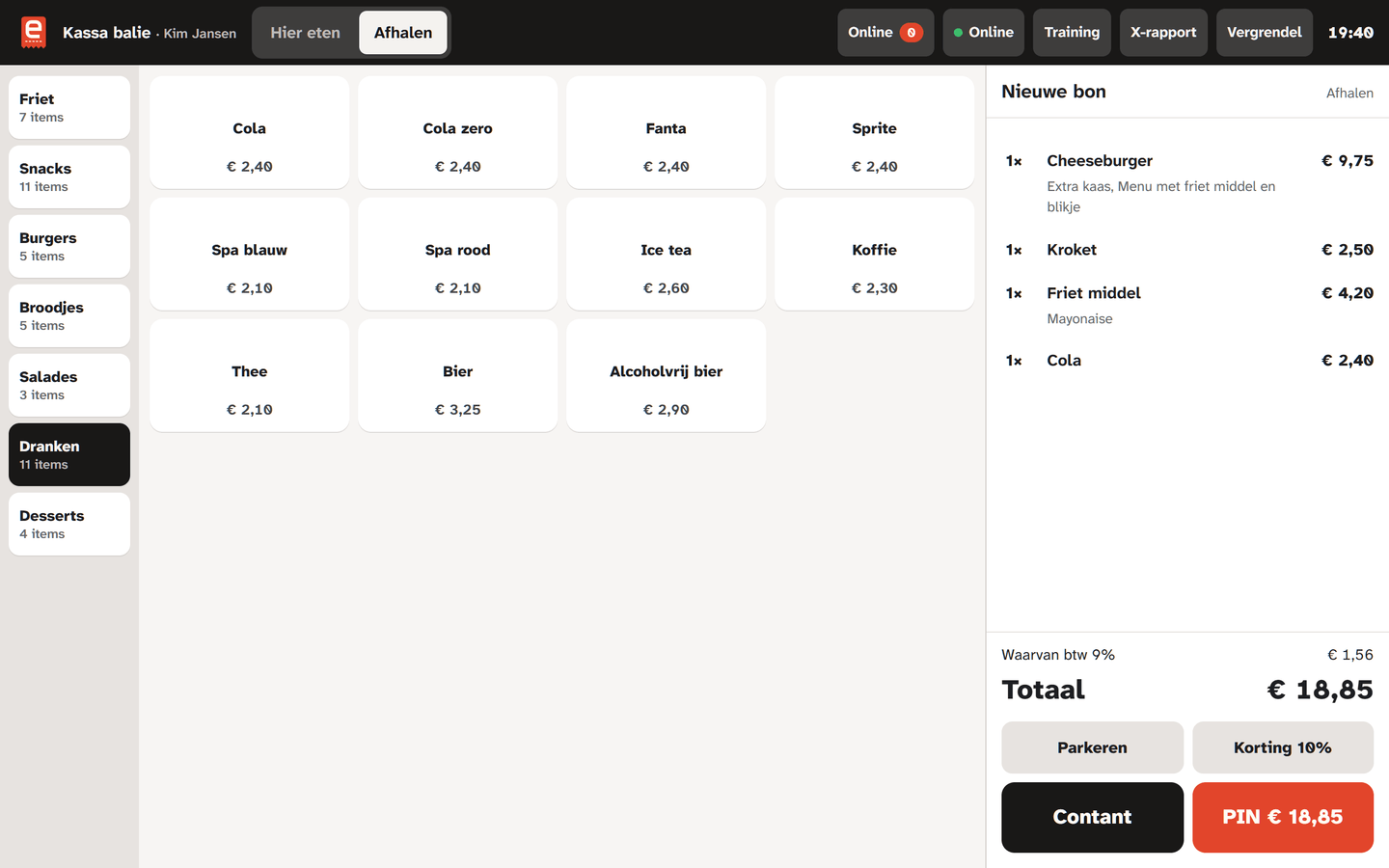Click the green-dot Online status indicator

[983, 33]
